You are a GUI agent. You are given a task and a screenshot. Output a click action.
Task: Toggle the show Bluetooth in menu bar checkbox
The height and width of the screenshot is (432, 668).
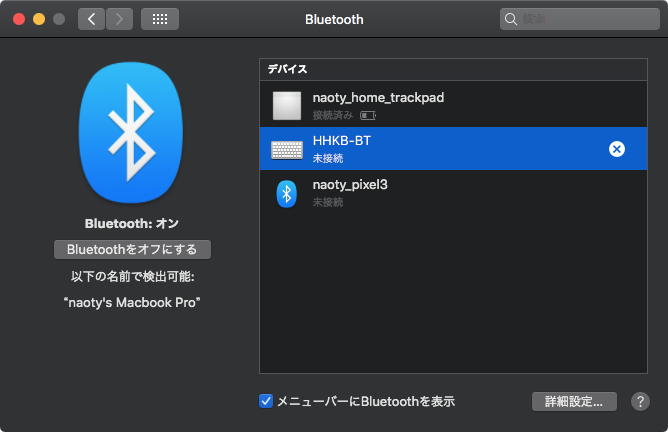pos(266,401)
